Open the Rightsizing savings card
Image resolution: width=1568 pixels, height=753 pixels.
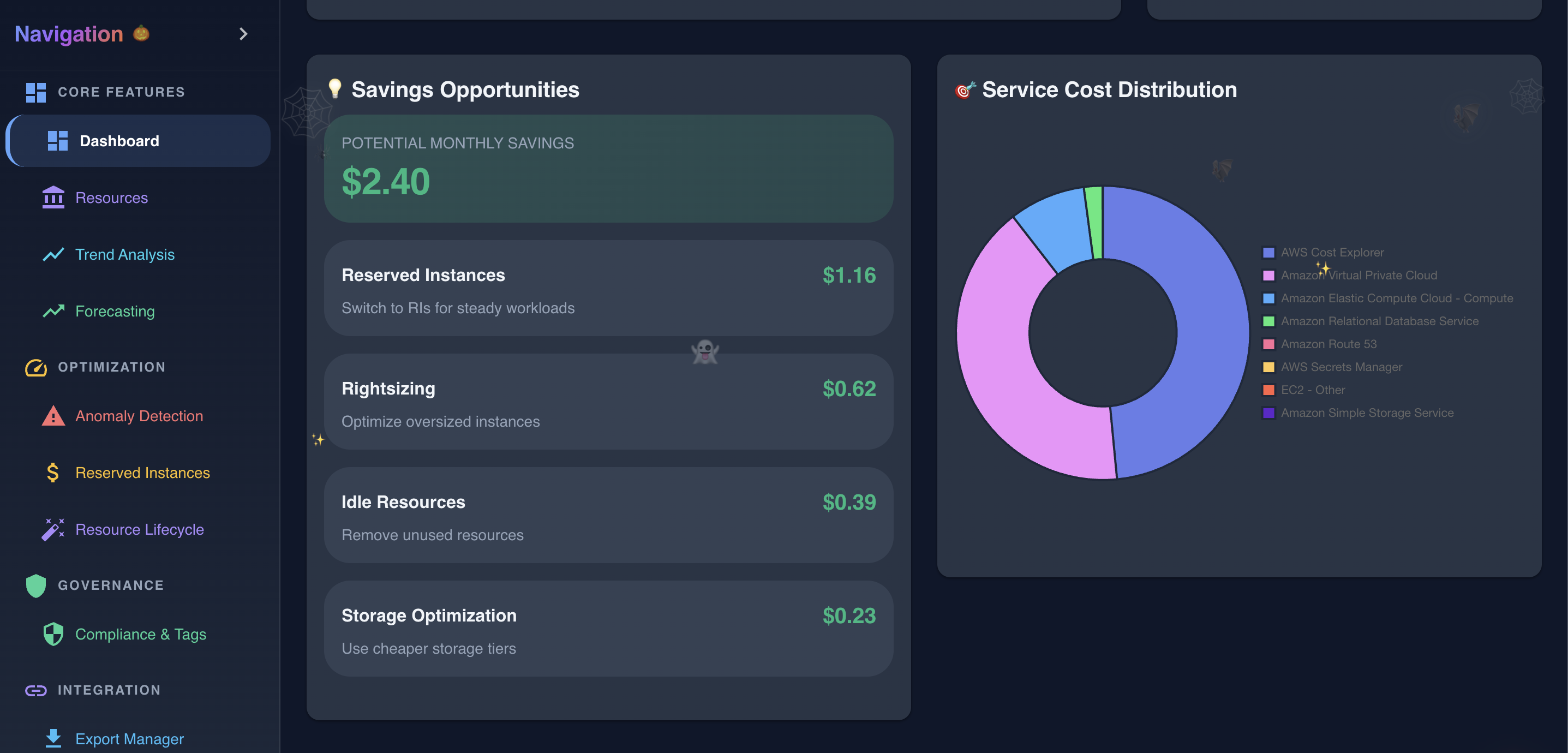click(608, 402)
